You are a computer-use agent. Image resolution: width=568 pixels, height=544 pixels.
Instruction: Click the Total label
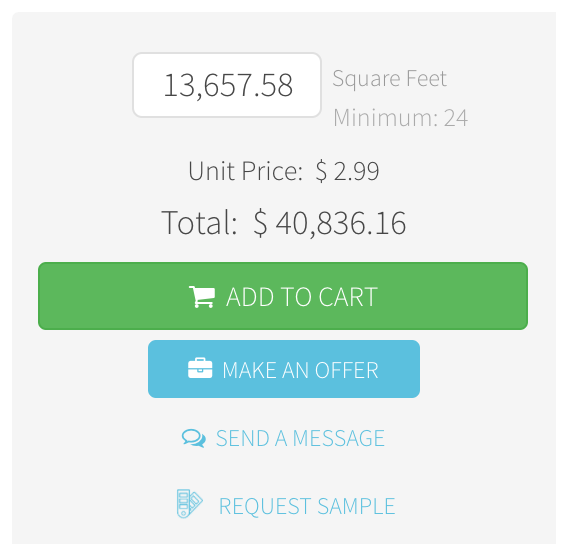pos(199,222)
